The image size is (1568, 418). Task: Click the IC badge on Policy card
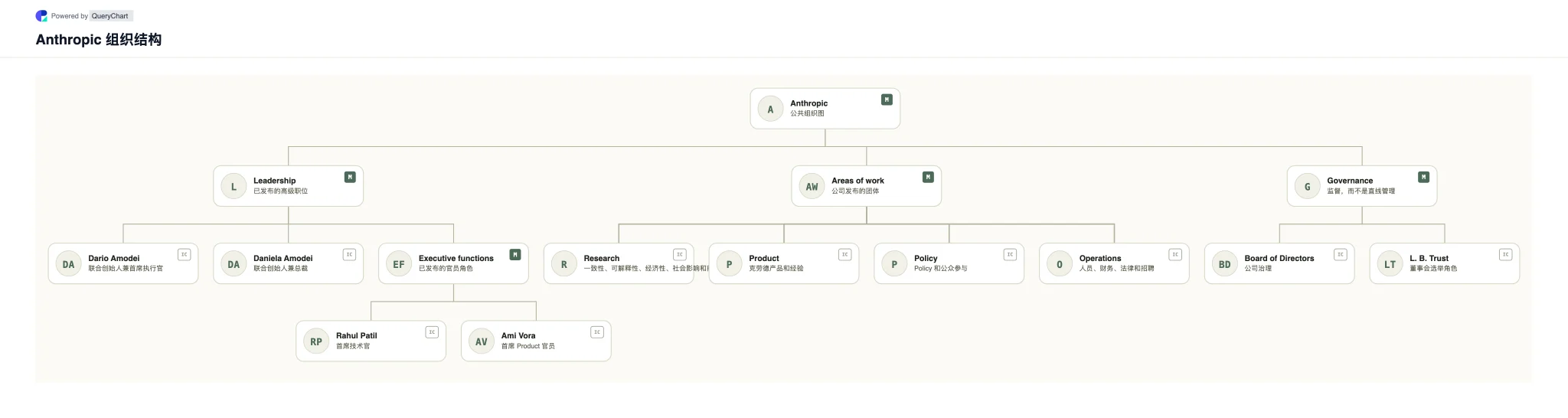[x=1011, y=254]
